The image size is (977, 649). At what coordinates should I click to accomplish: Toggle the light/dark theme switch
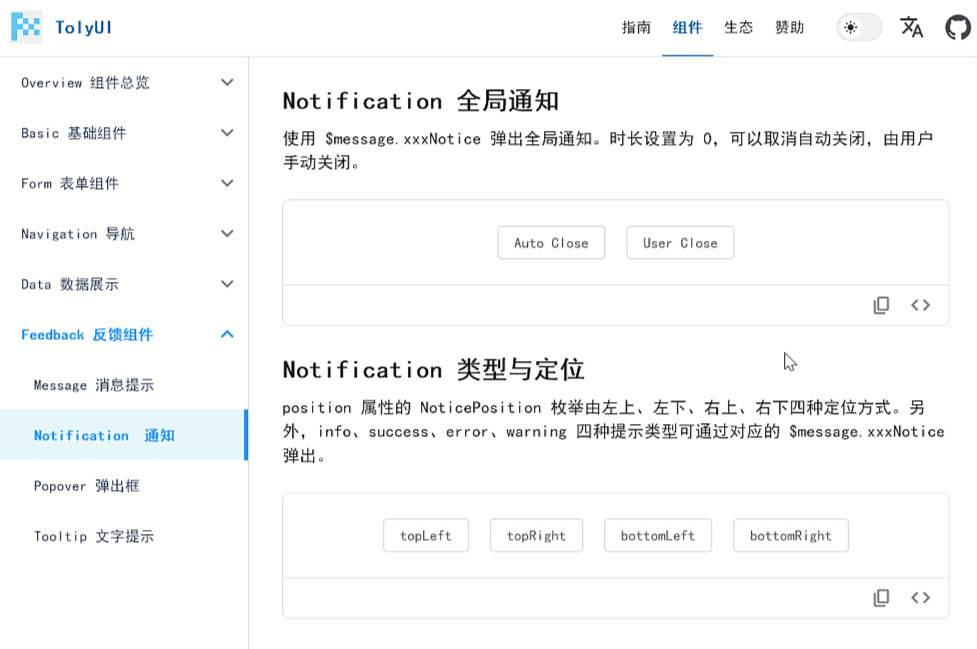click(859, 27)
